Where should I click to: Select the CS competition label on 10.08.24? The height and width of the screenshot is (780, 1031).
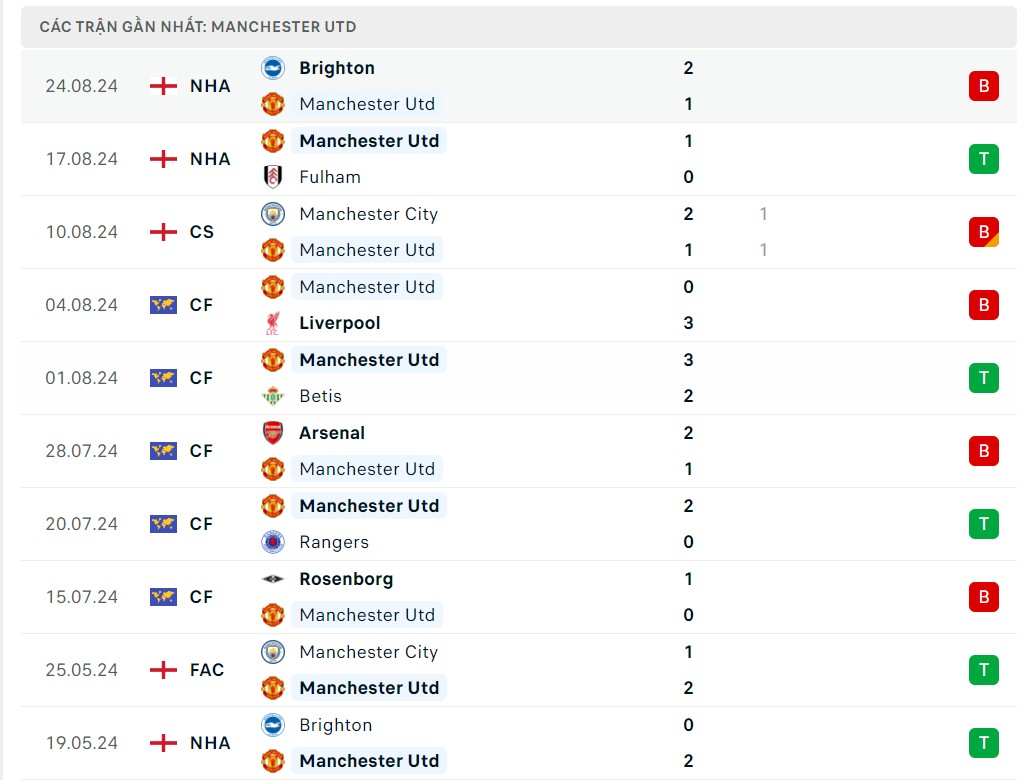click(202, 232)
